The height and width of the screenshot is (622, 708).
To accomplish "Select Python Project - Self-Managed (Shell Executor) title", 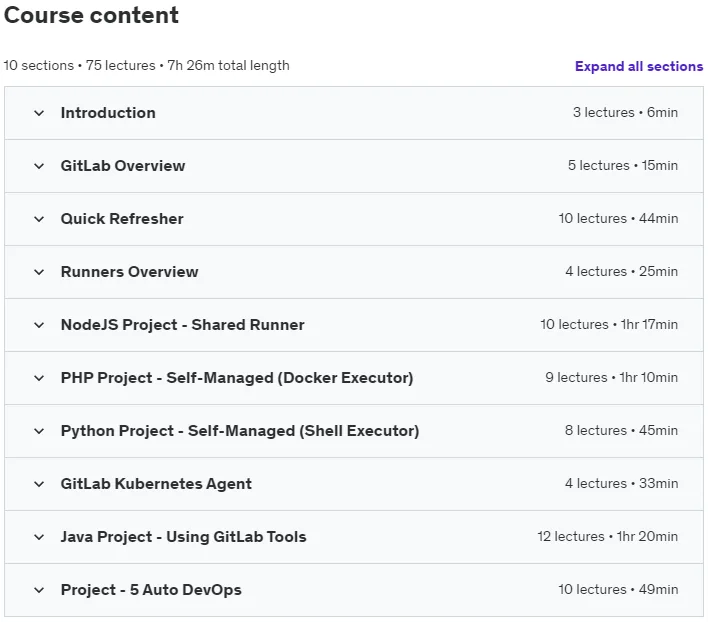I will pos(240,431).
